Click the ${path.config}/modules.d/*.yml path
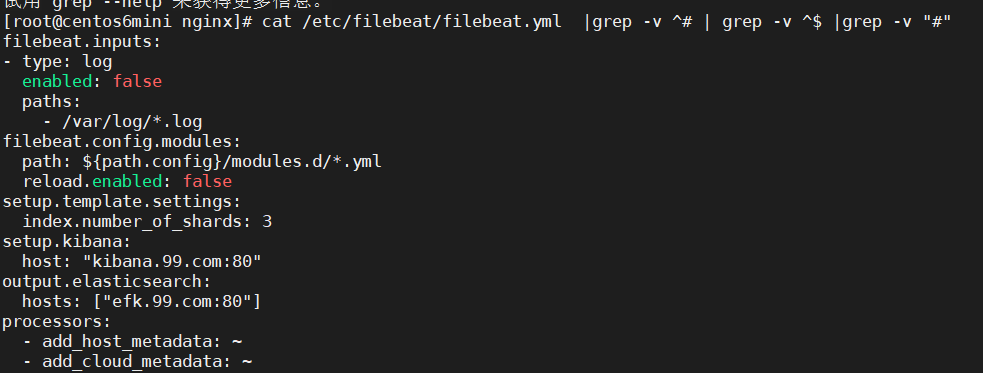Screen dimensions: 983x373 232,162
